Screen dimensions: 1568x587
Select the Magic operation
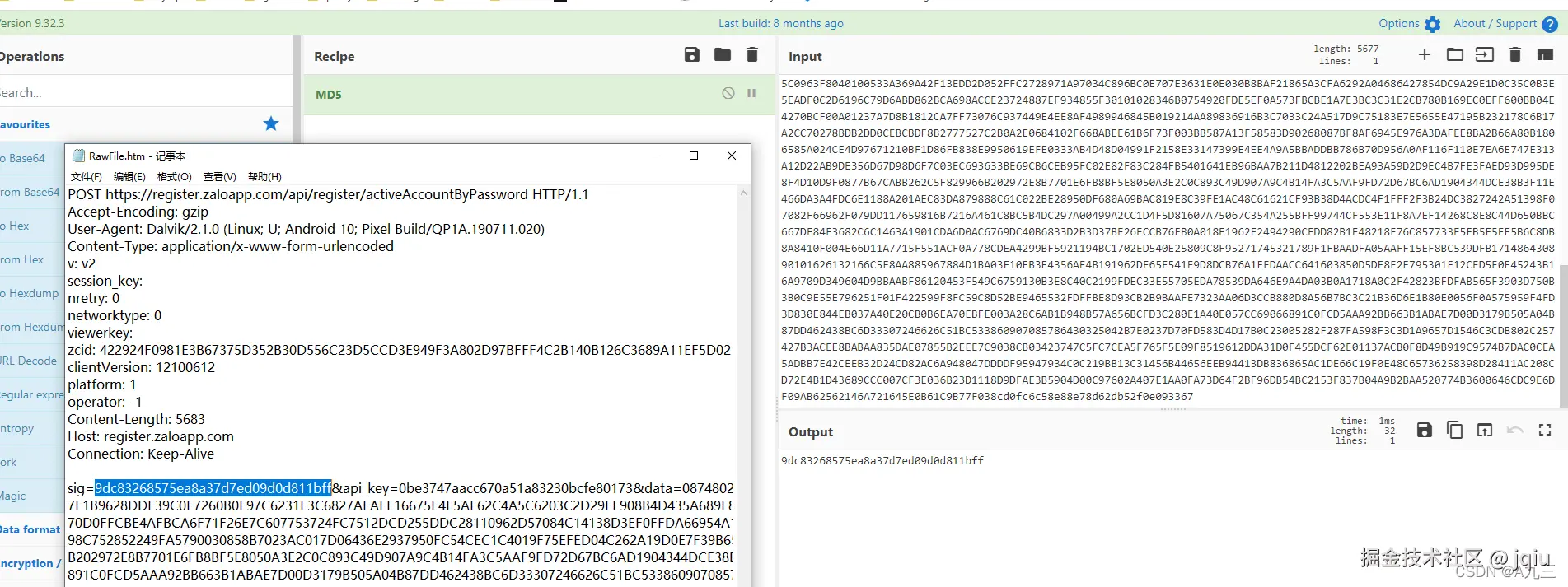[x=13, y=496]
